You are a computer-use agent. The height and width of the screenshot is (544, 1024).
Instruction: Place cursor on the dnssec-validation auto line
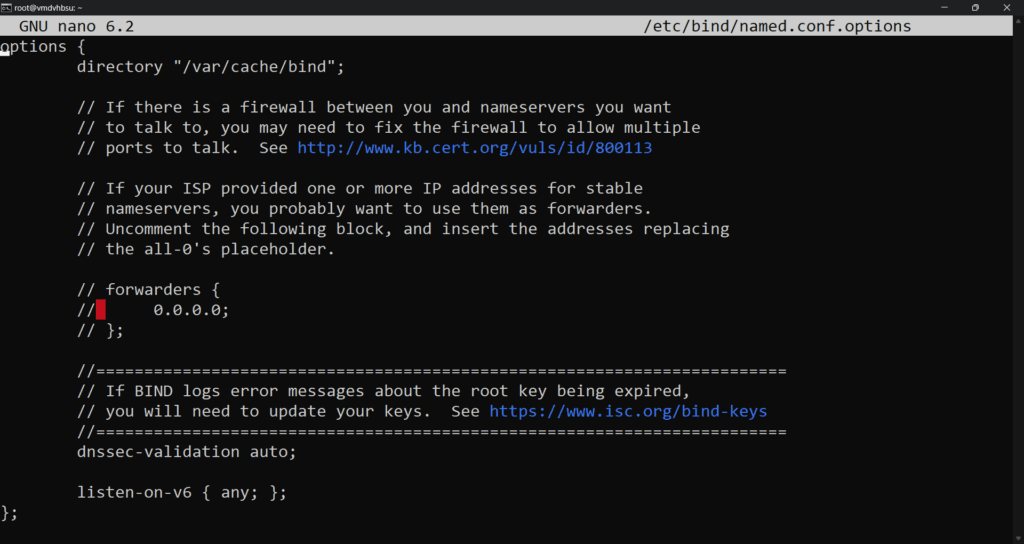pyautogui.click(x=187, y=452)
